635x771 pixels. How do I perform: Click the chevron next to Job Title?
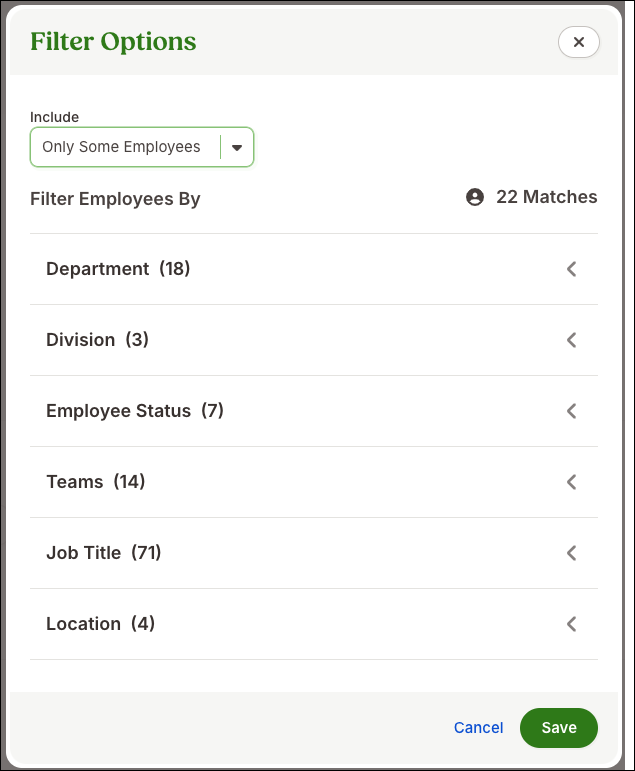click(571, 553)
